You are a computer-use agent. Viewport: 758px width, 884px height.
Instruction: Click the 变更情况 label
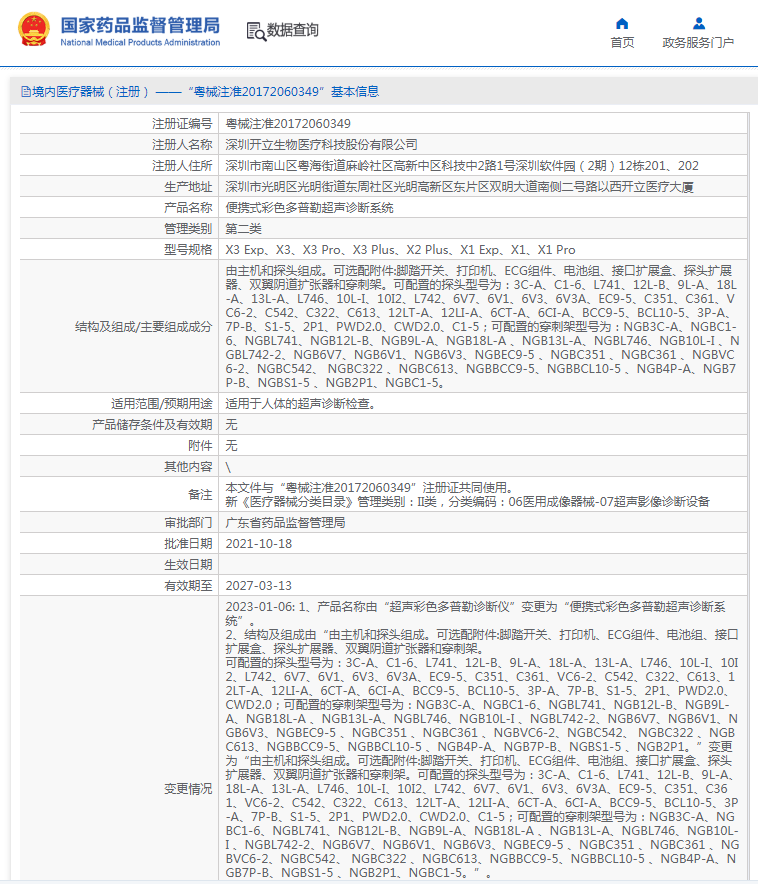188,789
